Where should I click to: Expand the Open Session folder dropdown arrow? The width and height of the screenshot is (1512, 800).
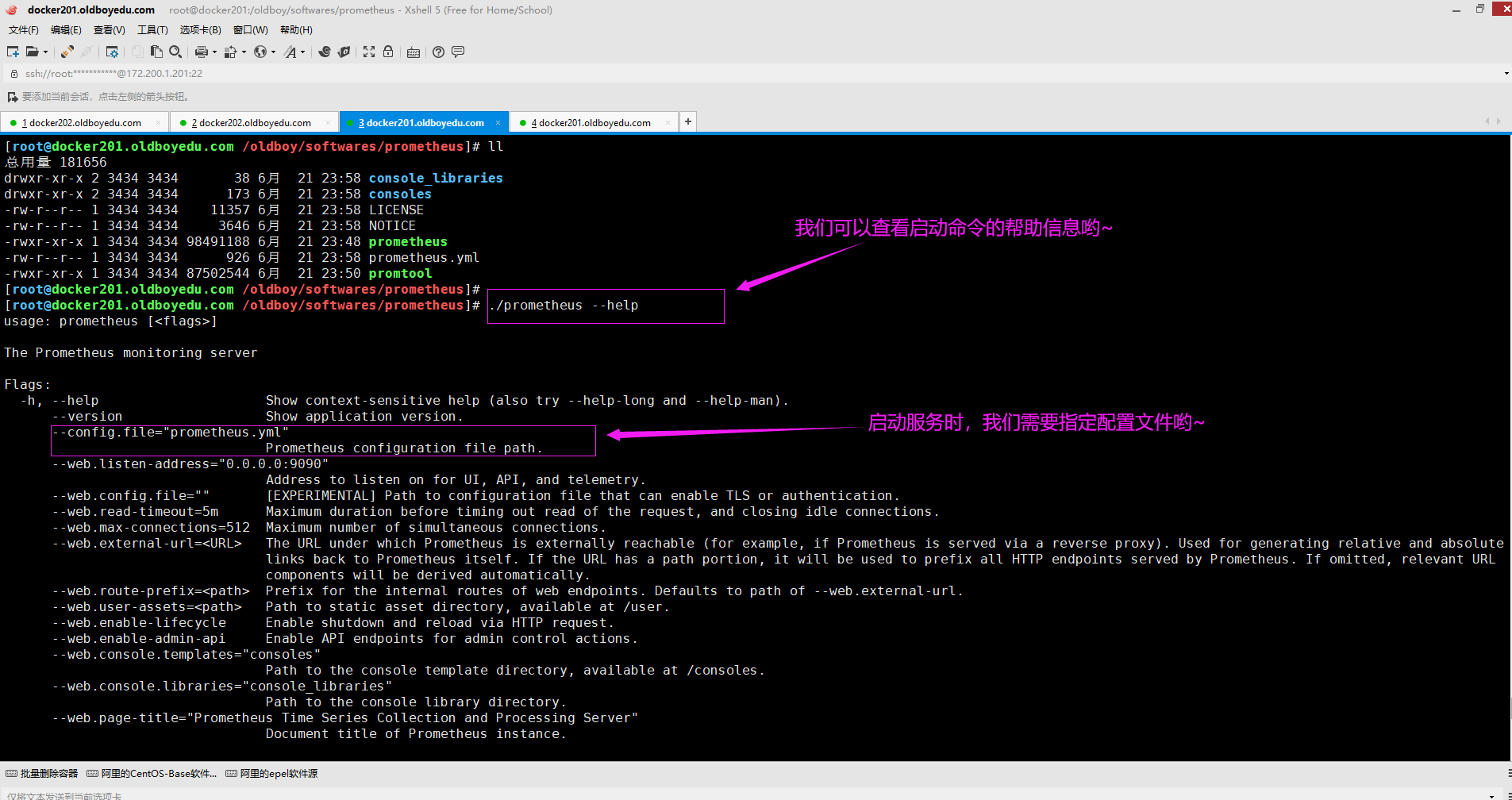pyautogui.click(x=45, y=52)
